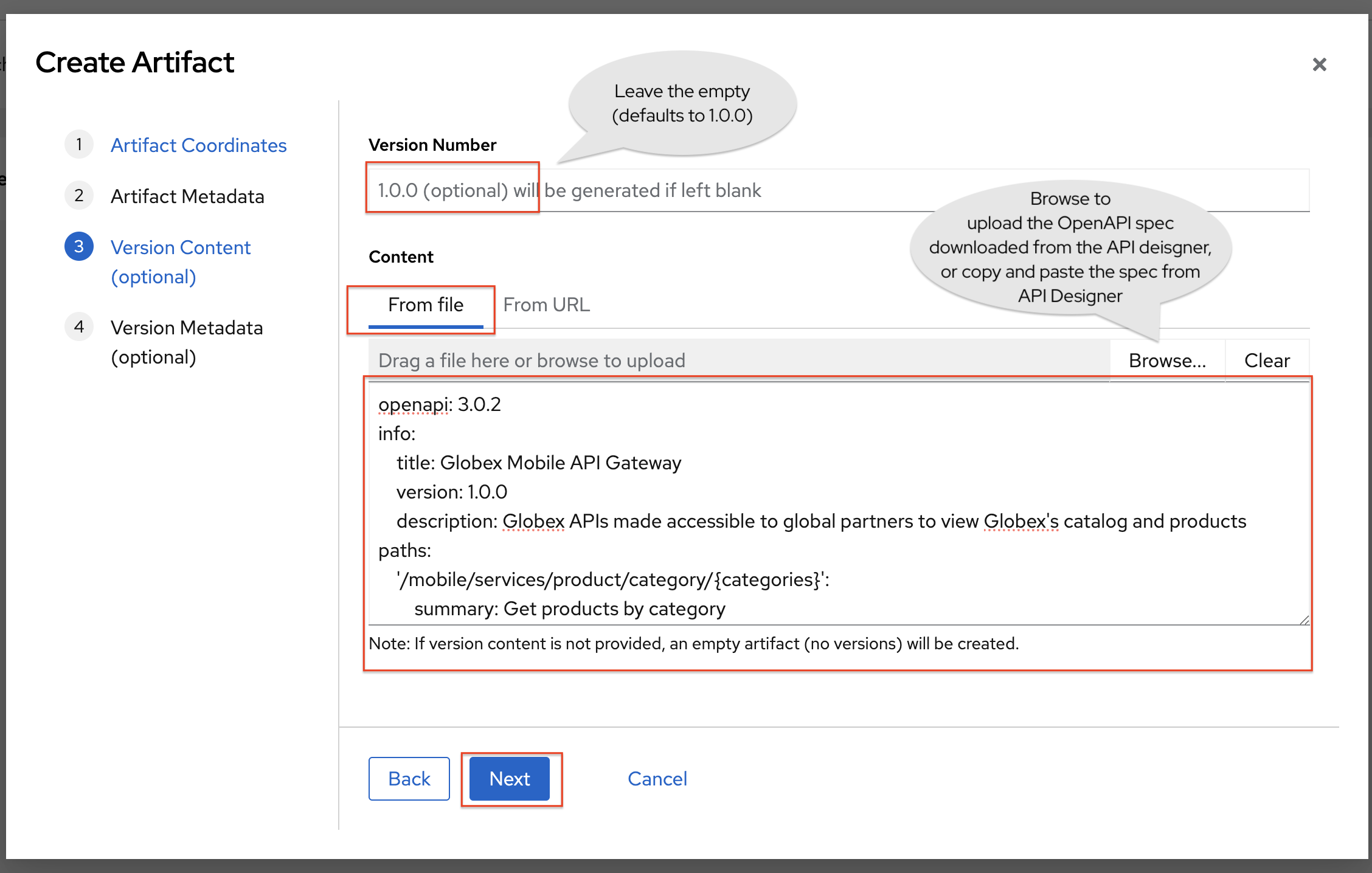Image resolution: width=1372 pixels, height=873 pixels.
Task: Click the text area resize handle
Action: pyautogui.click(x=1304, y=619)
